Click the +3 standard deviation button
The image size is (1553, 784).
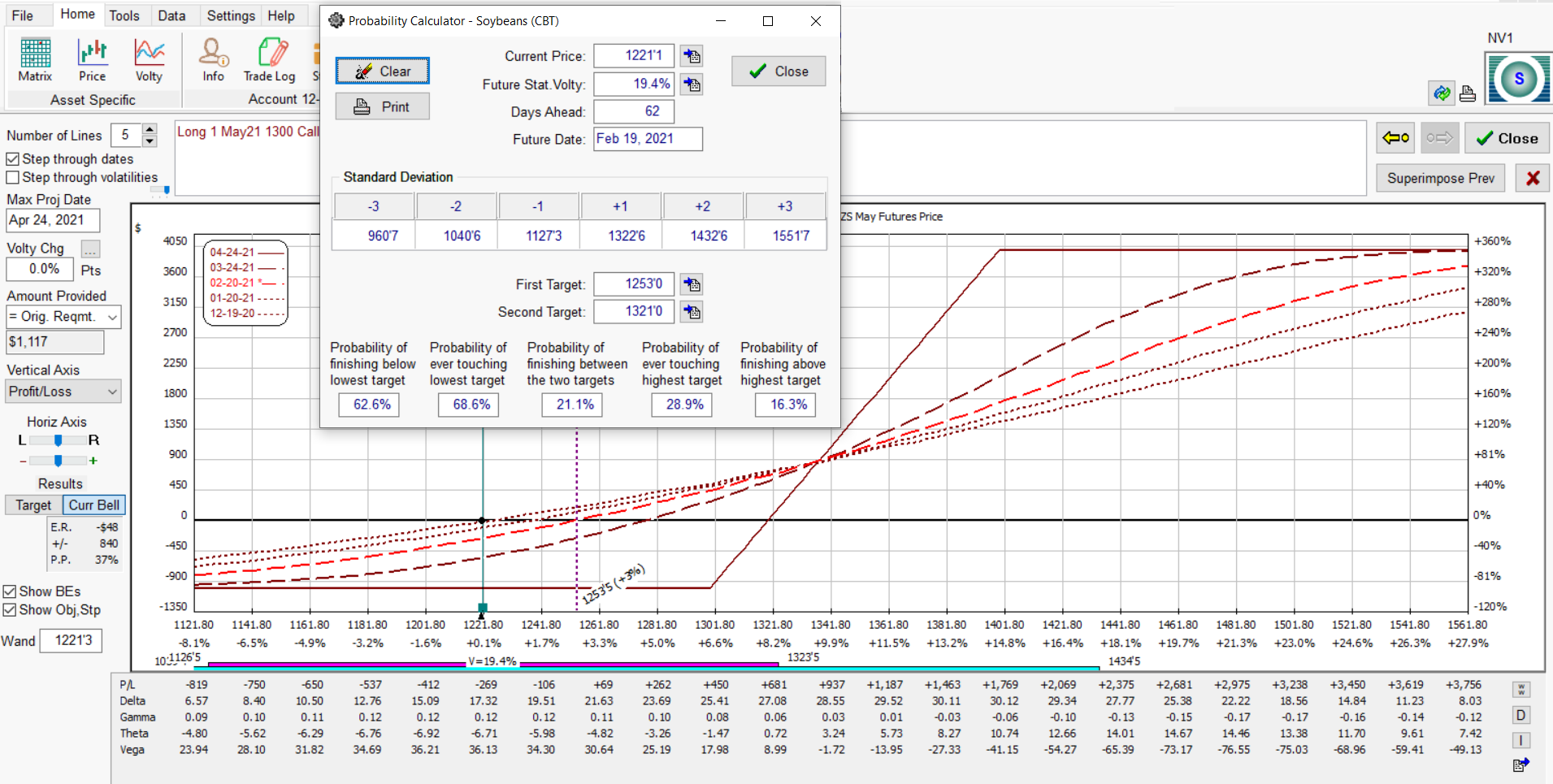(x=785, y=206)
